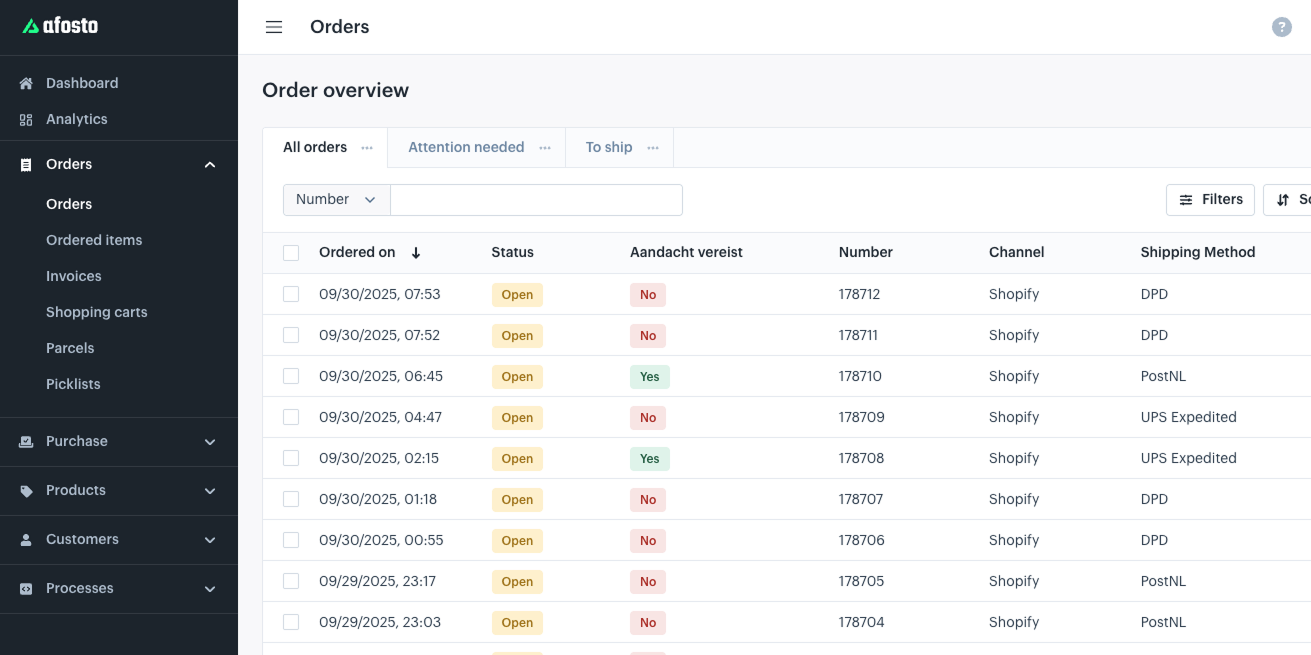Expand the Customers sidebar section
The width and height of the screenshot is (1311, 655).
210,539
